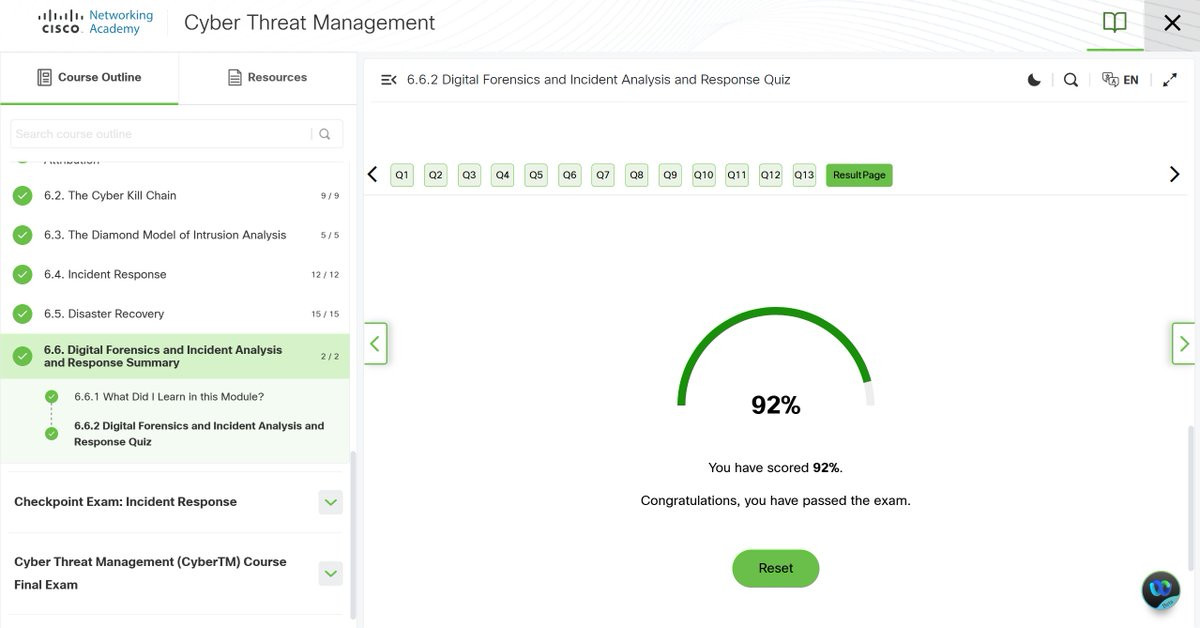This screenshot has width=1200, height=628.
Task: Open the Cisco Networking Academy logo
Action: [96, 22]
